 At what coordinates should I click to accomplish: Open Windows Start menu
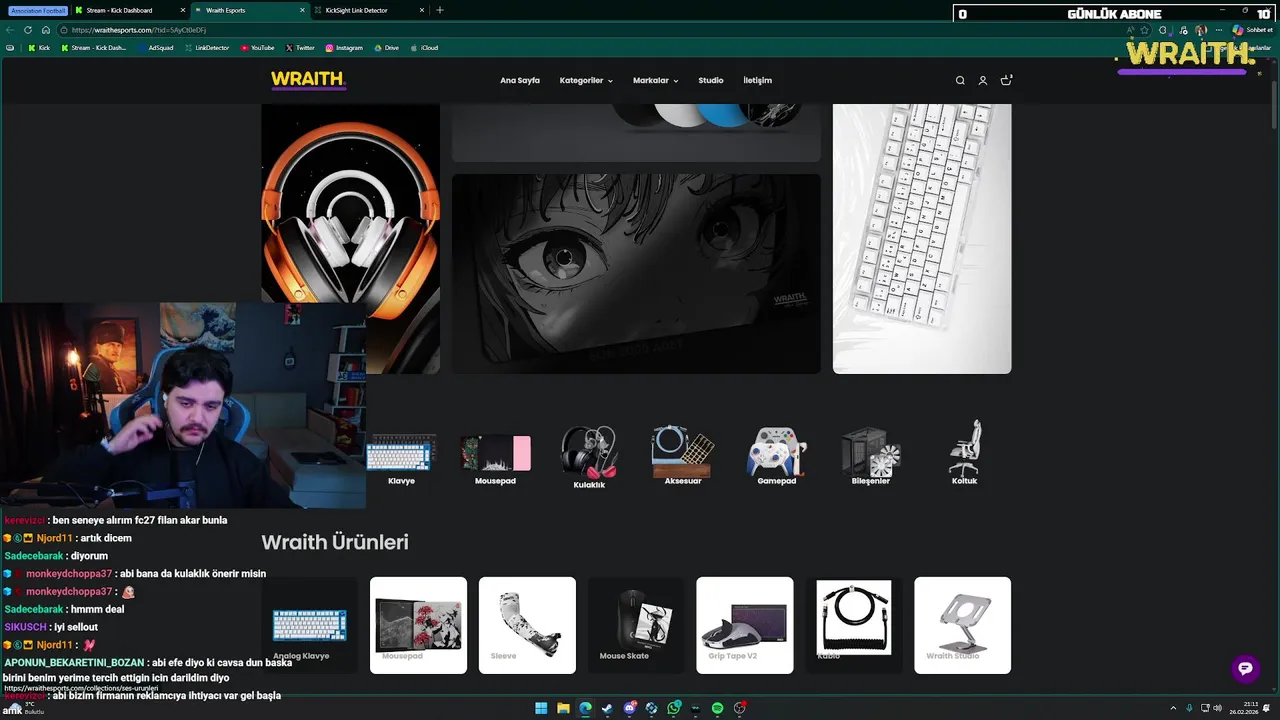click(x=541, y=708)
